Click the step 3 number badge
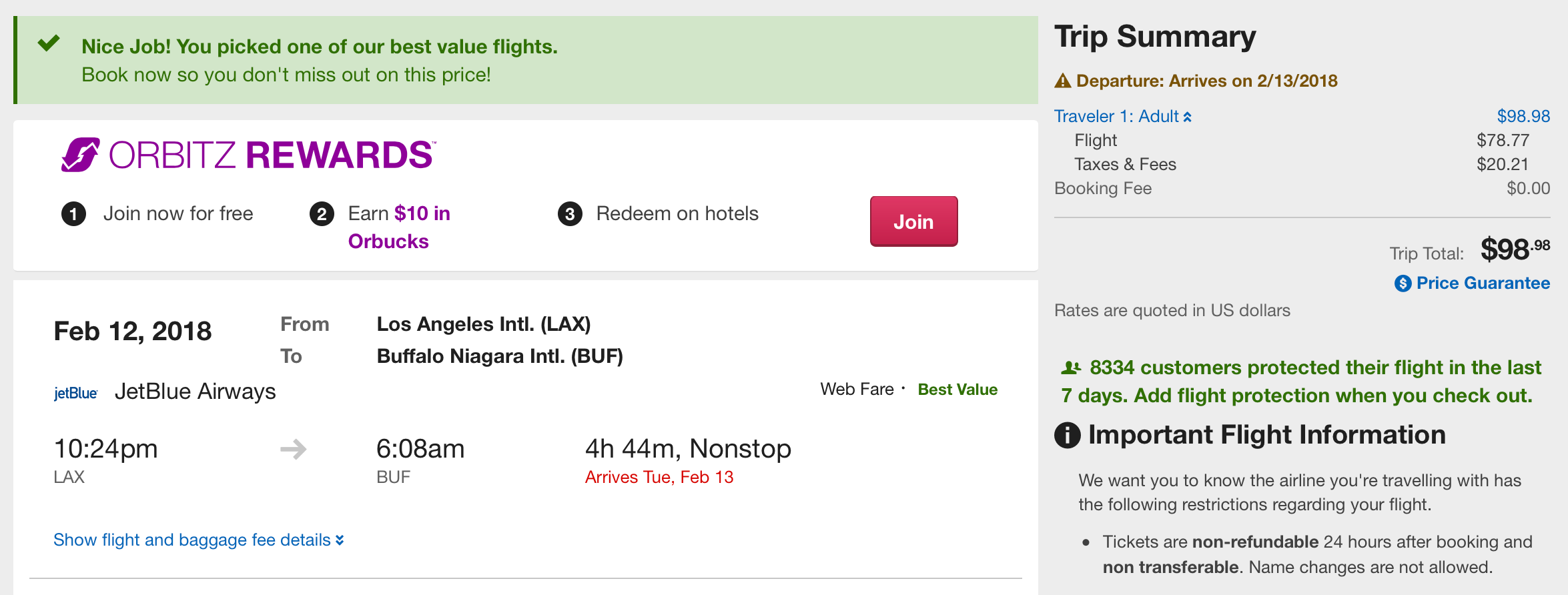1568x595 pixels. 570,214
